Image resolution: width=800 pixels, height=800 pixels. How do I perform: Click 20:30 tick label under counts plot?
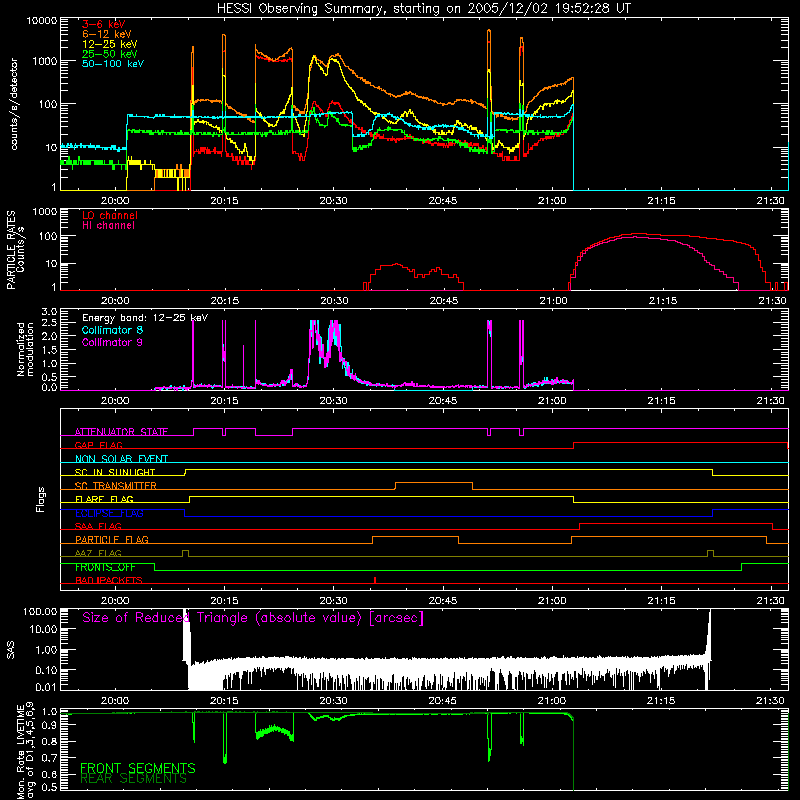(x=333, y=201)
